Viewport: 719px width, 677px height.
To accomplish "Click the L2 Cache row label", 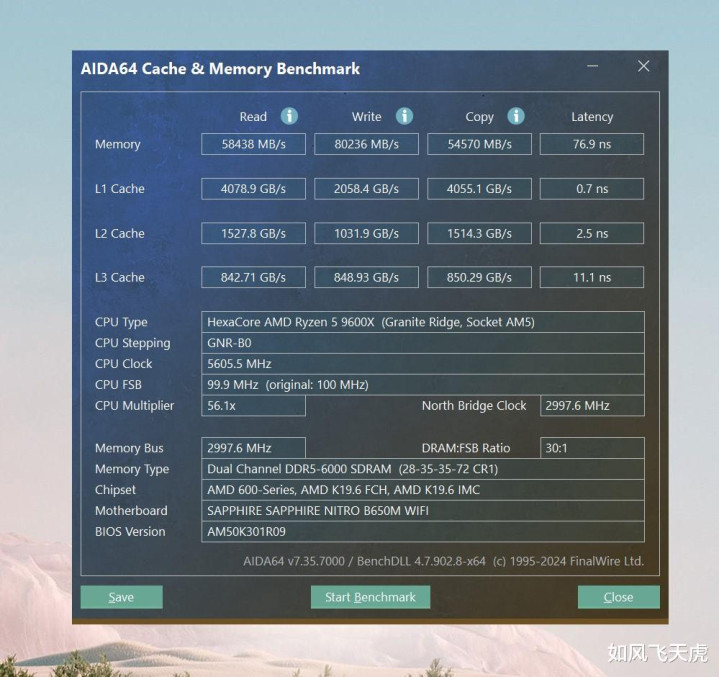I will click(x=120, y=233).
